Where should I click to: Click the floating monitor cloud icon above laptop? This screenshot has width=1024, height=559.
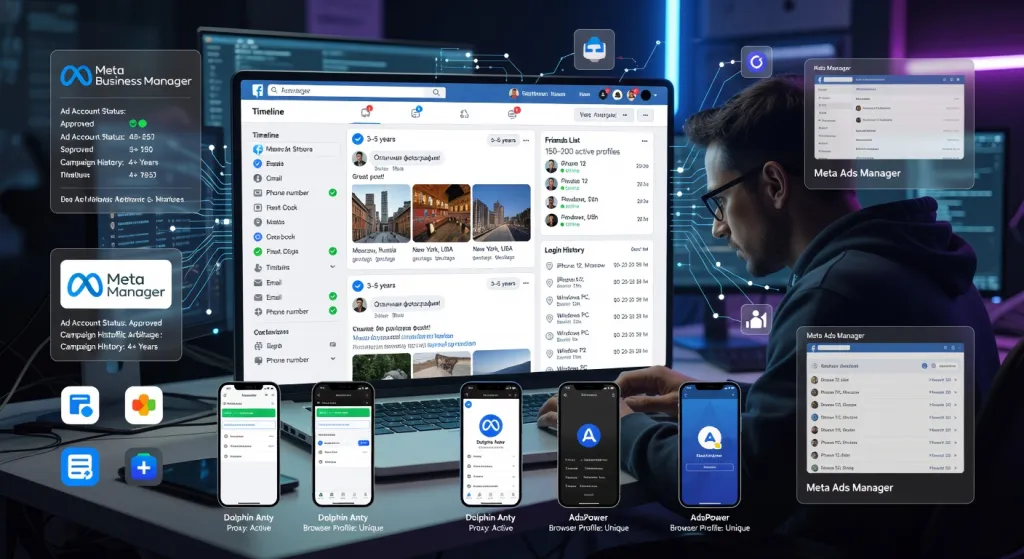[x=594, y=49]
